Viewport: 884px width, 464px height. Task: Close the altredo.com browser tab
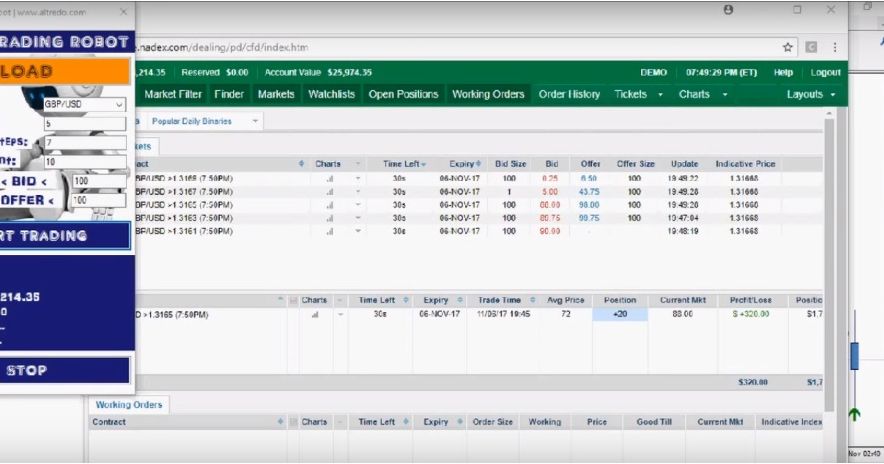(124, 11)
